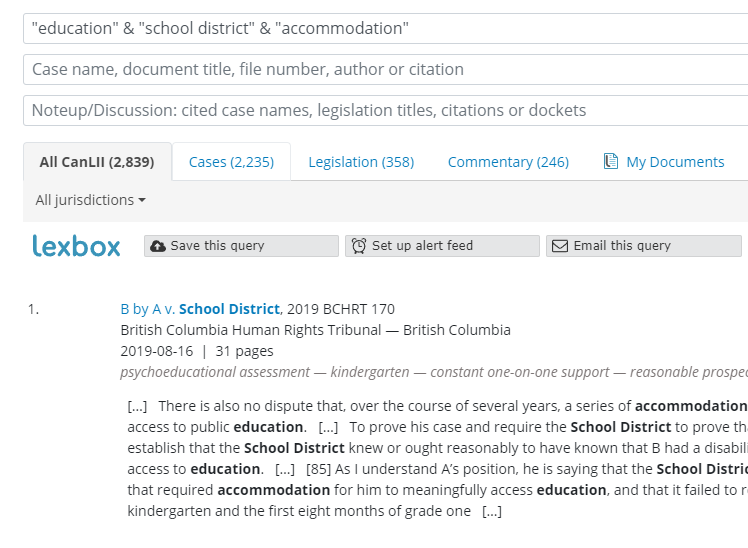Click the cloud upload icon beside Save this query

158,246
